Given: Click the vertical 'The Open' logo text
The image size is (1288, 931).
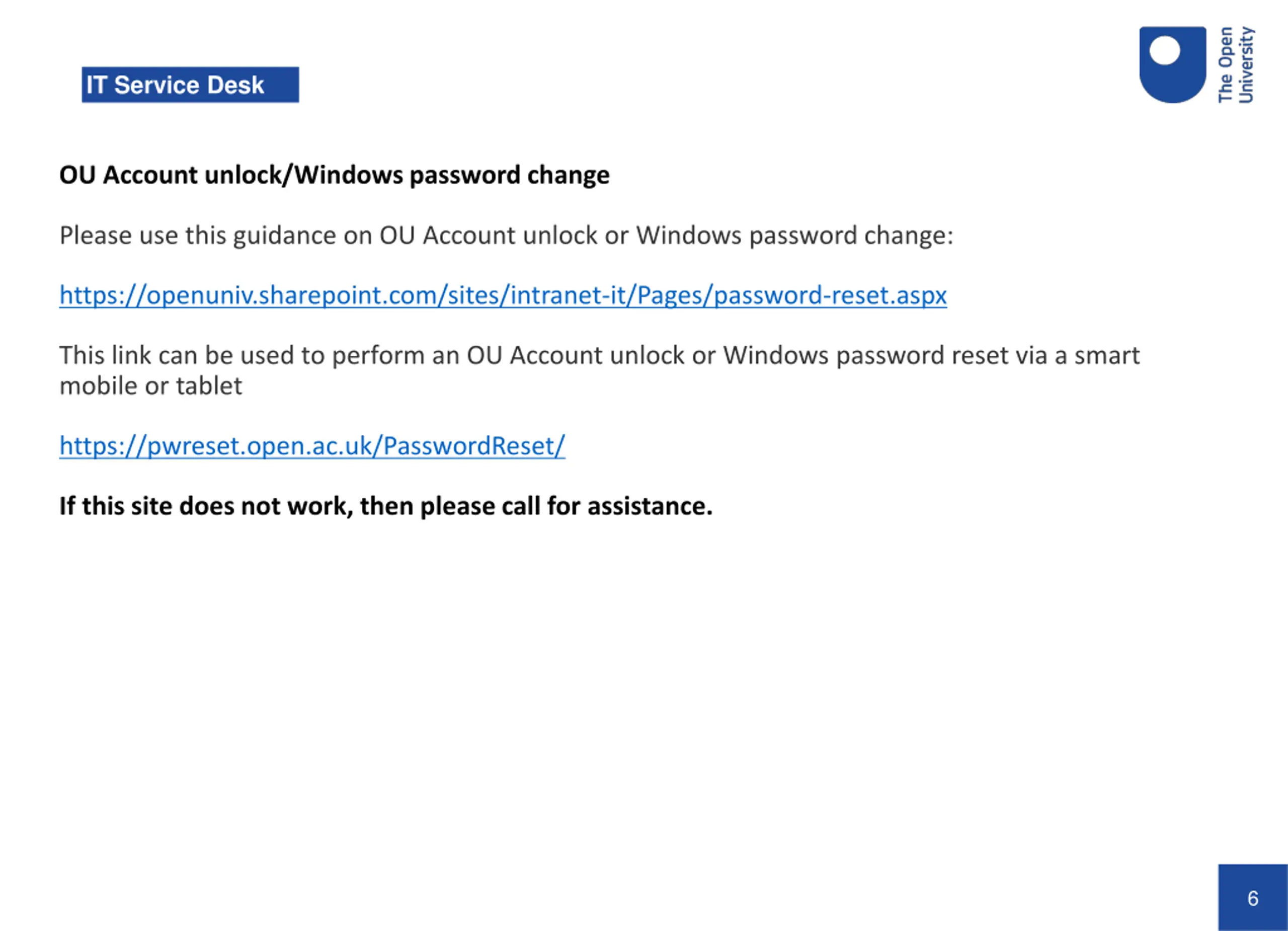Looking at the screenshot, I should pyautogui.click(x=1225, y=65).
